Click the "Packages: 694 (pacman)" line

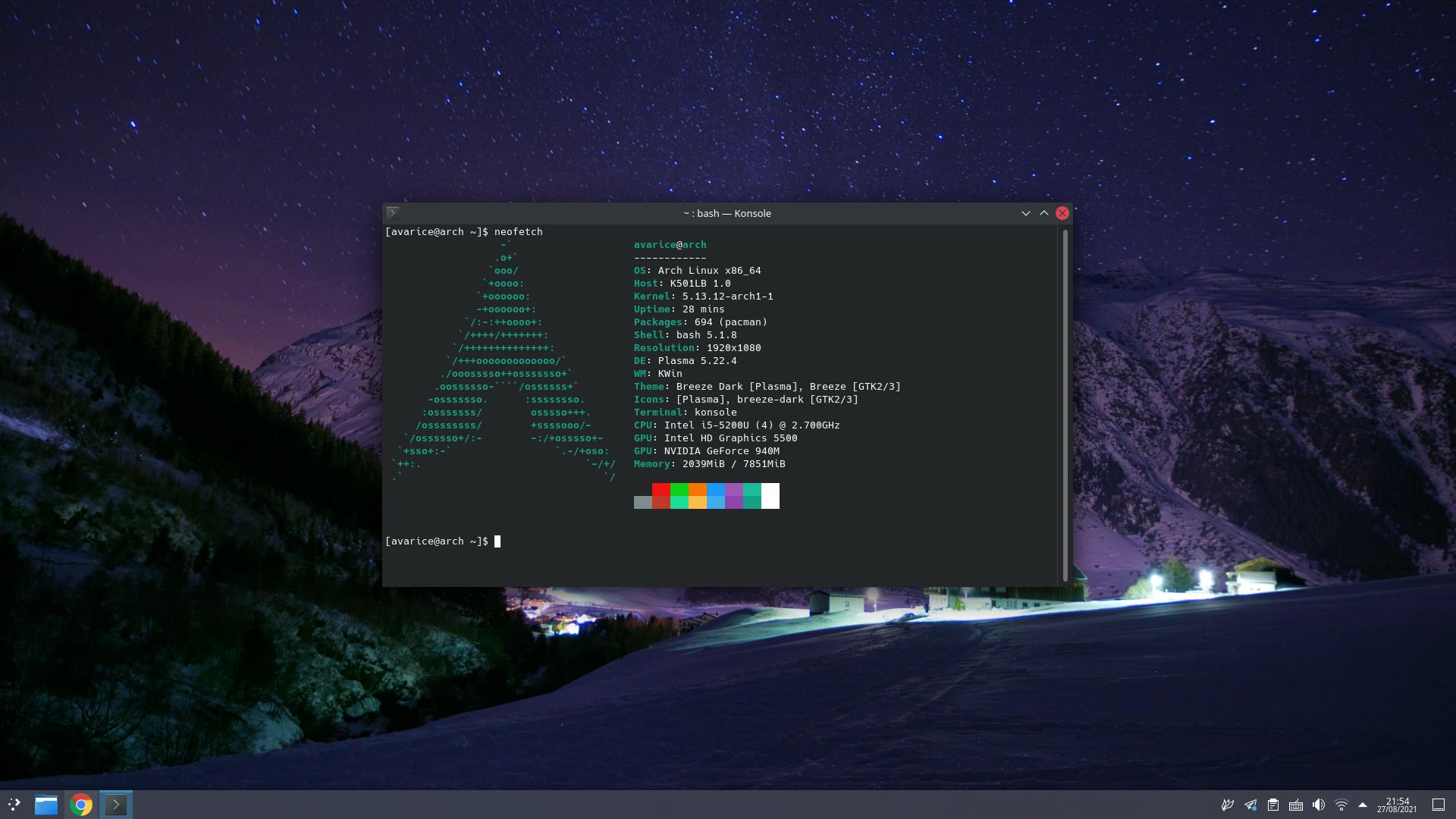coord(701,322)
